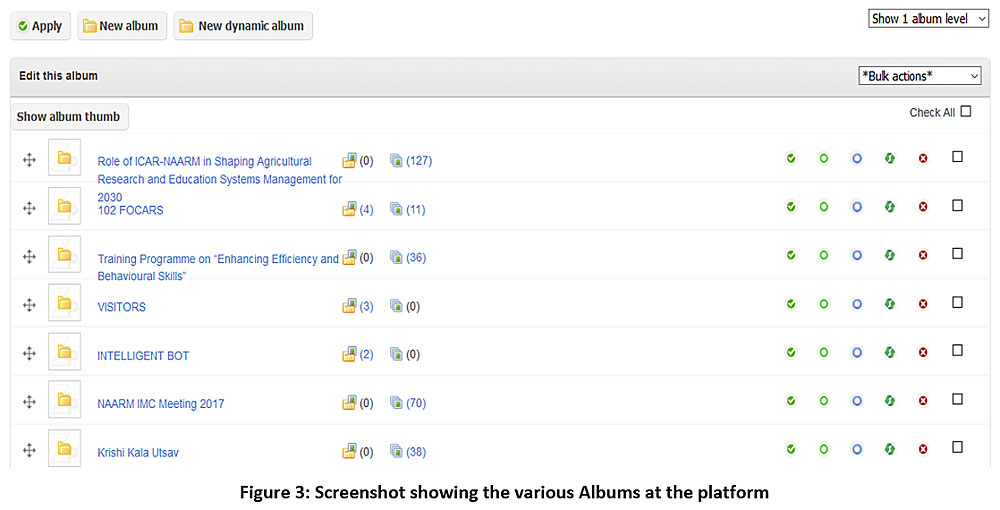Viewport: 1000px width, 510px height.
Task: Click the red delete icon for VISITORS album
Action: coord(923,304)
